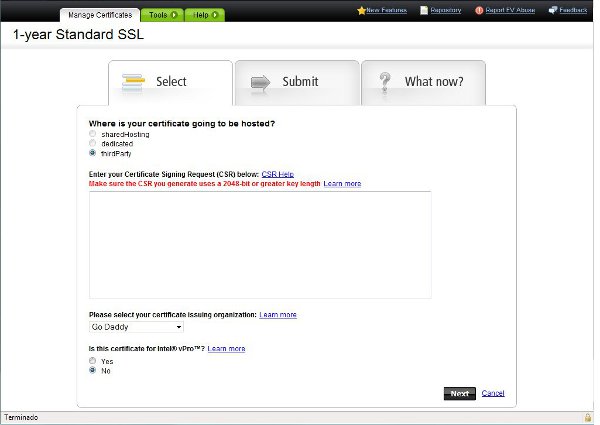Image resolution: width=600 pixels, height=425 pixels.
Task: Click the What now question mark icon
Action: click(x=383, y=82)
